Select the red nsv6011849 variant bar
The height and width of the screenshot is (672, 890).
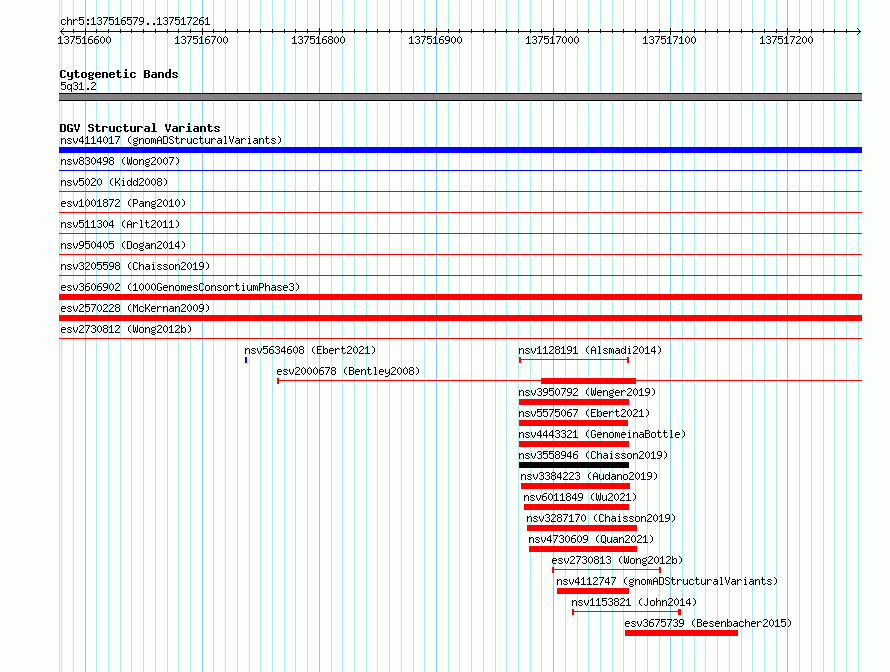tap(577, 507)
